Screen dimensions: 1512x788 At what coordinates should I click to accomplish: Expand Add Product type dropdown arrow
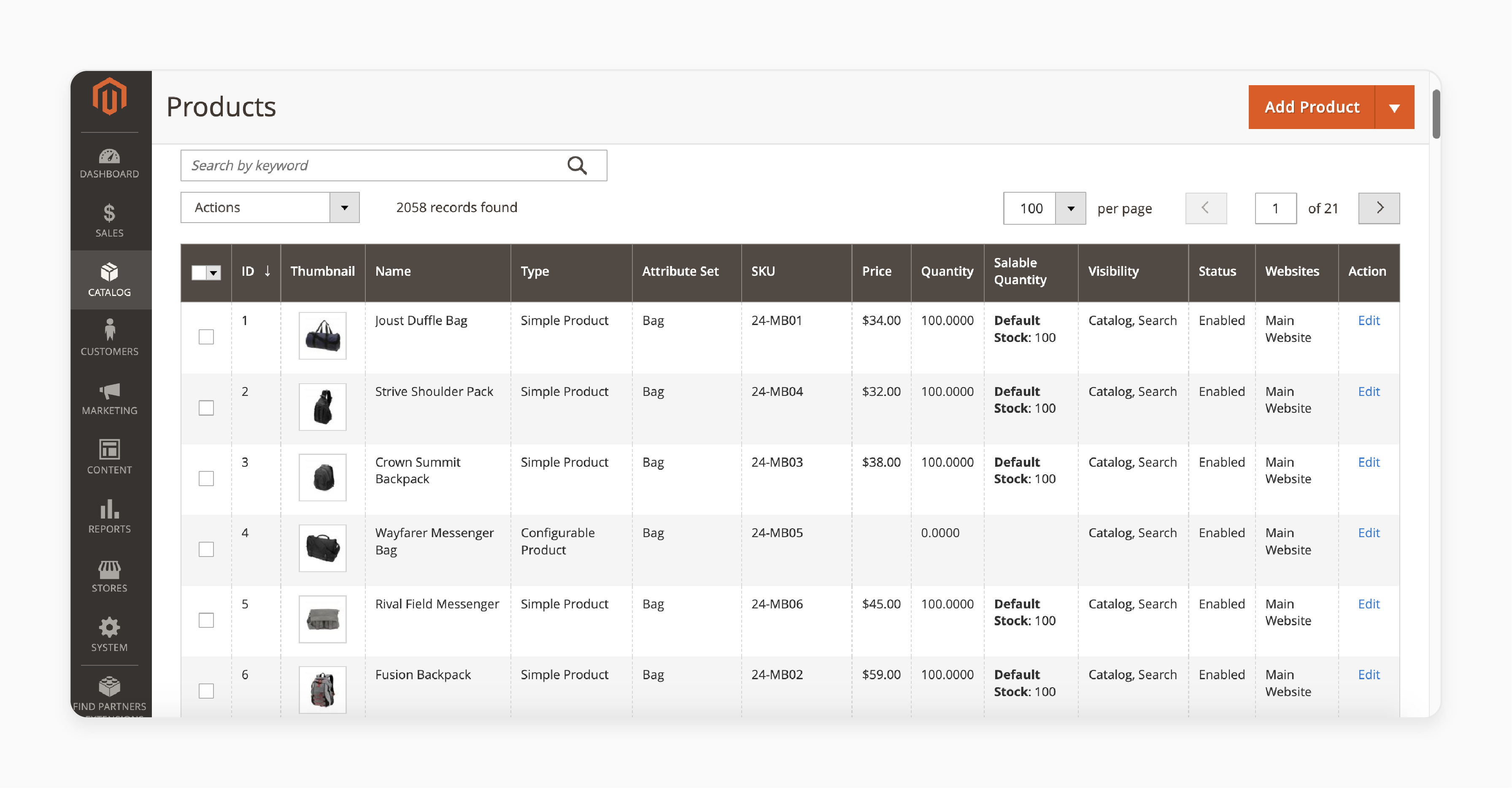(x=1395, y=108)
